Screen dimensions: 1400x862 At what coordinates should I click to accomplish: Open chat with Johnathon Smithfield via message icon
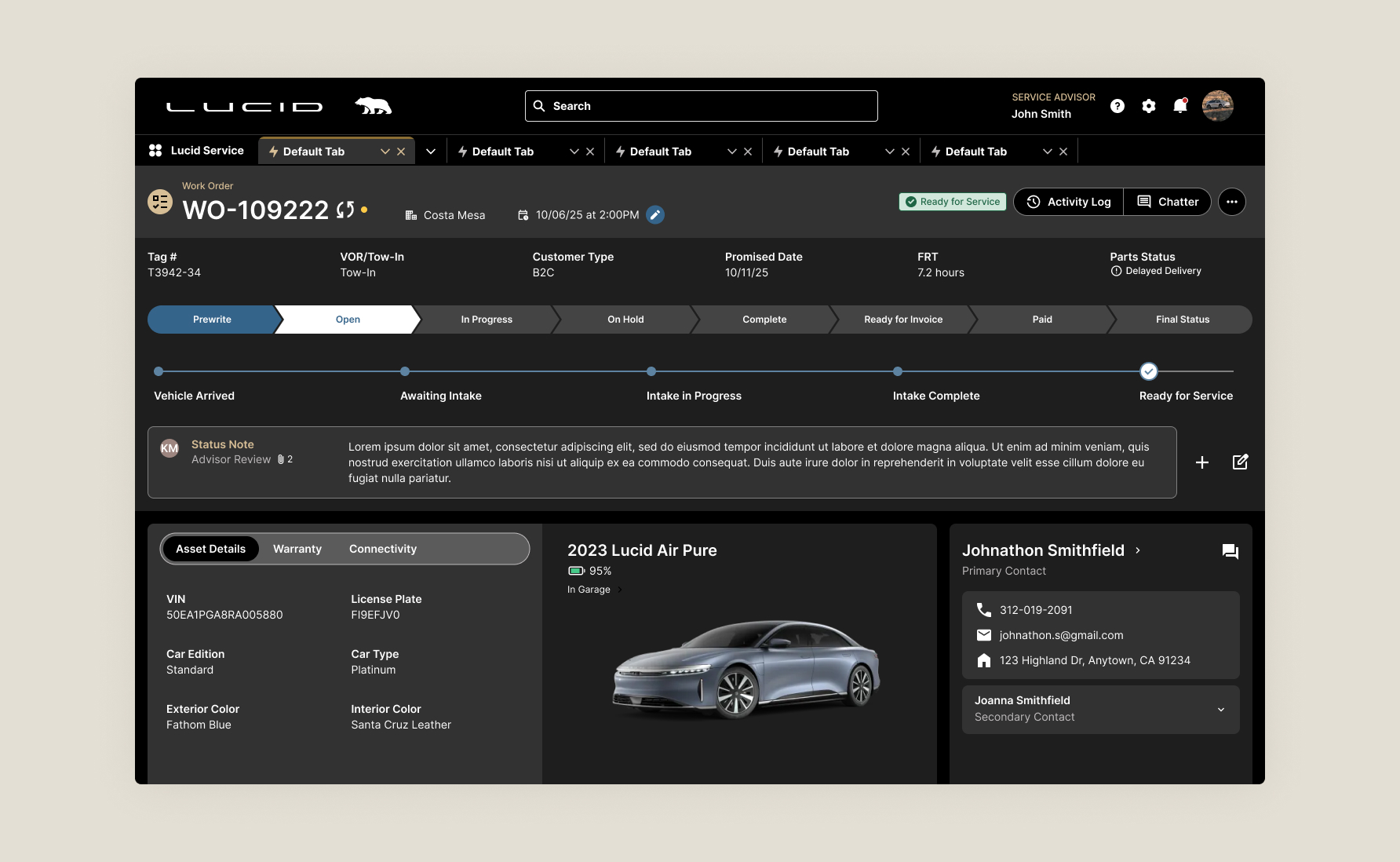click(x=1230, y=551)
